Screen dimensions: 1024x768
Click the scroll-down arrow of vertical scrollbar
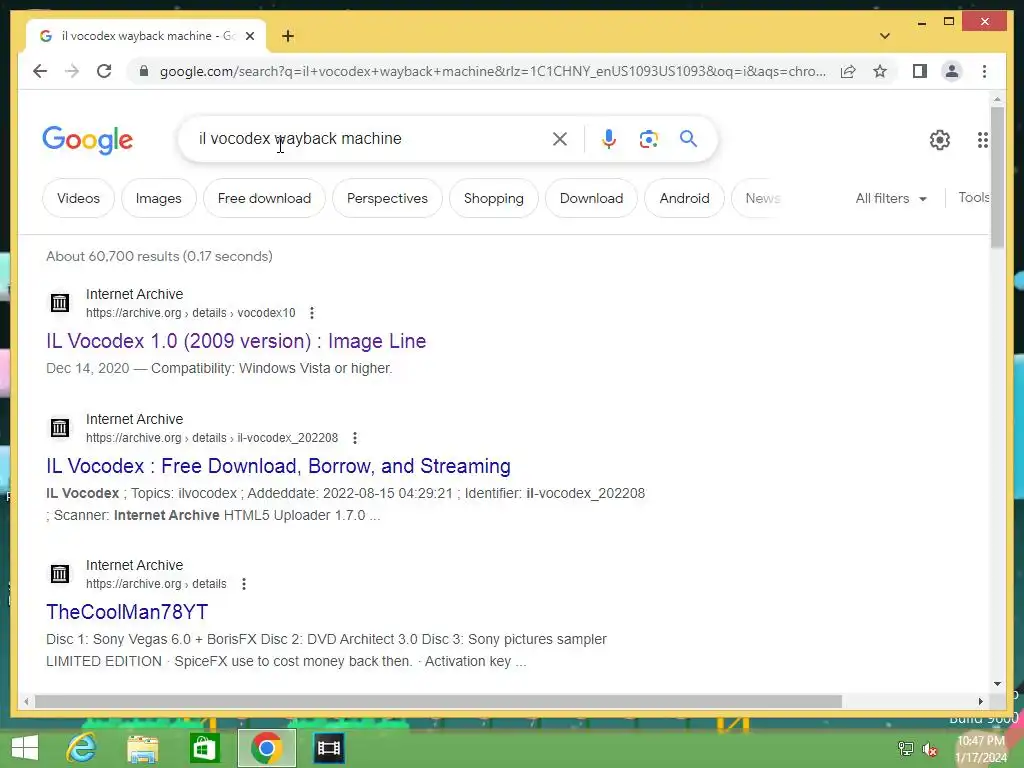(x=997, y=684)
